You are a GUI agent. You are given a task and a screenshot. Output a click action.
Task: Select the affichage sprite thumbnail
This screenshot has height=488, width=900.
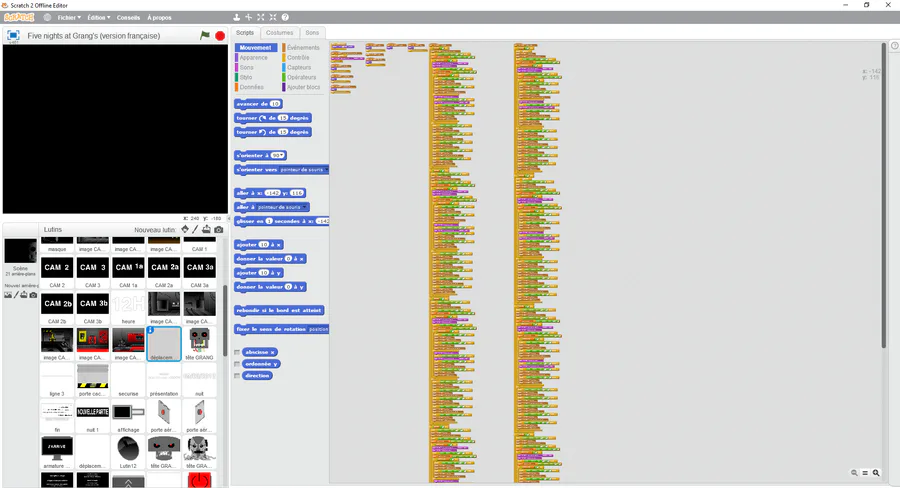pyautogui.click(x=129, y=416)
